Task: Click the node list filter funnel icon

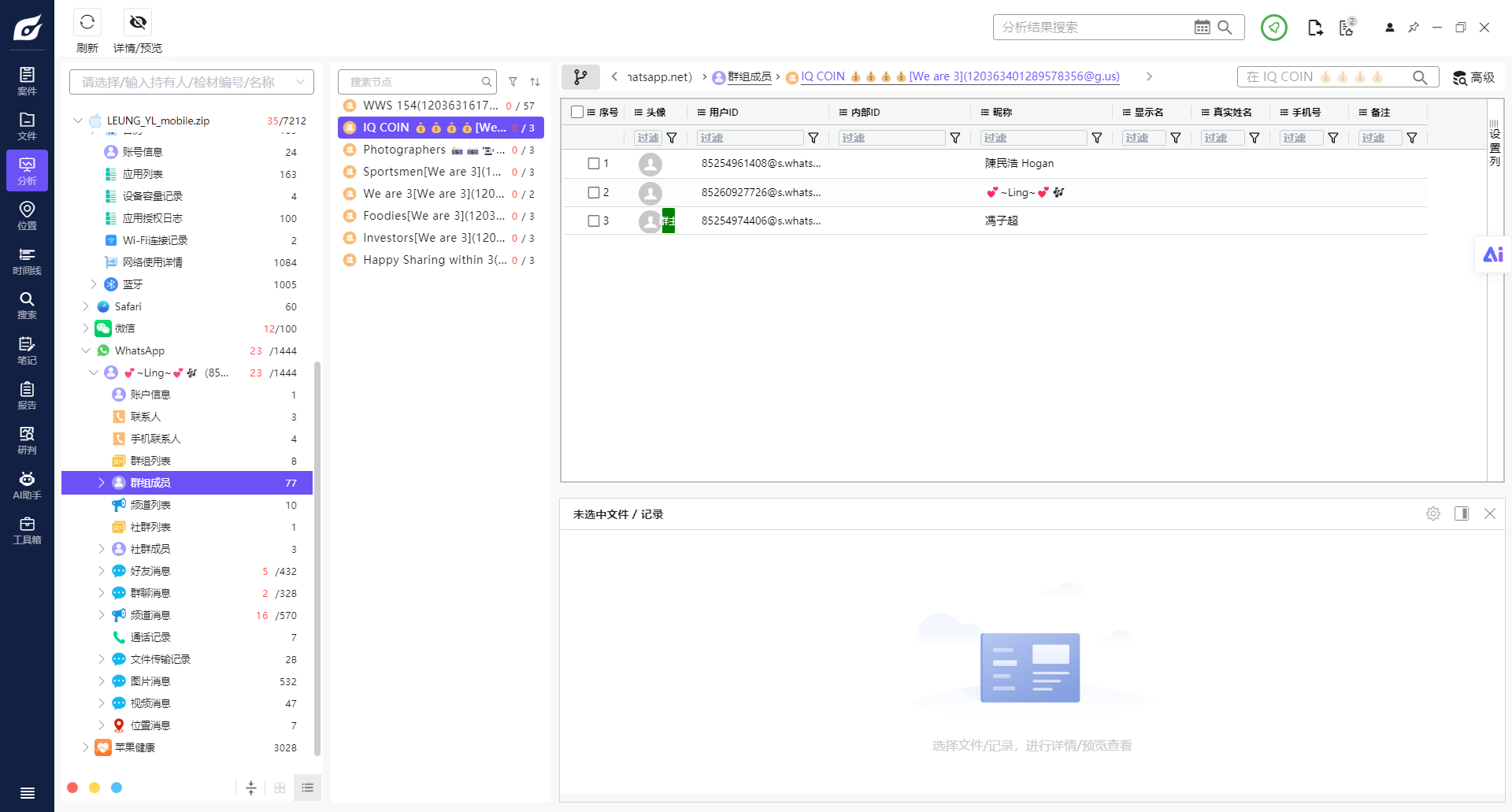Action: pos(513,82)
